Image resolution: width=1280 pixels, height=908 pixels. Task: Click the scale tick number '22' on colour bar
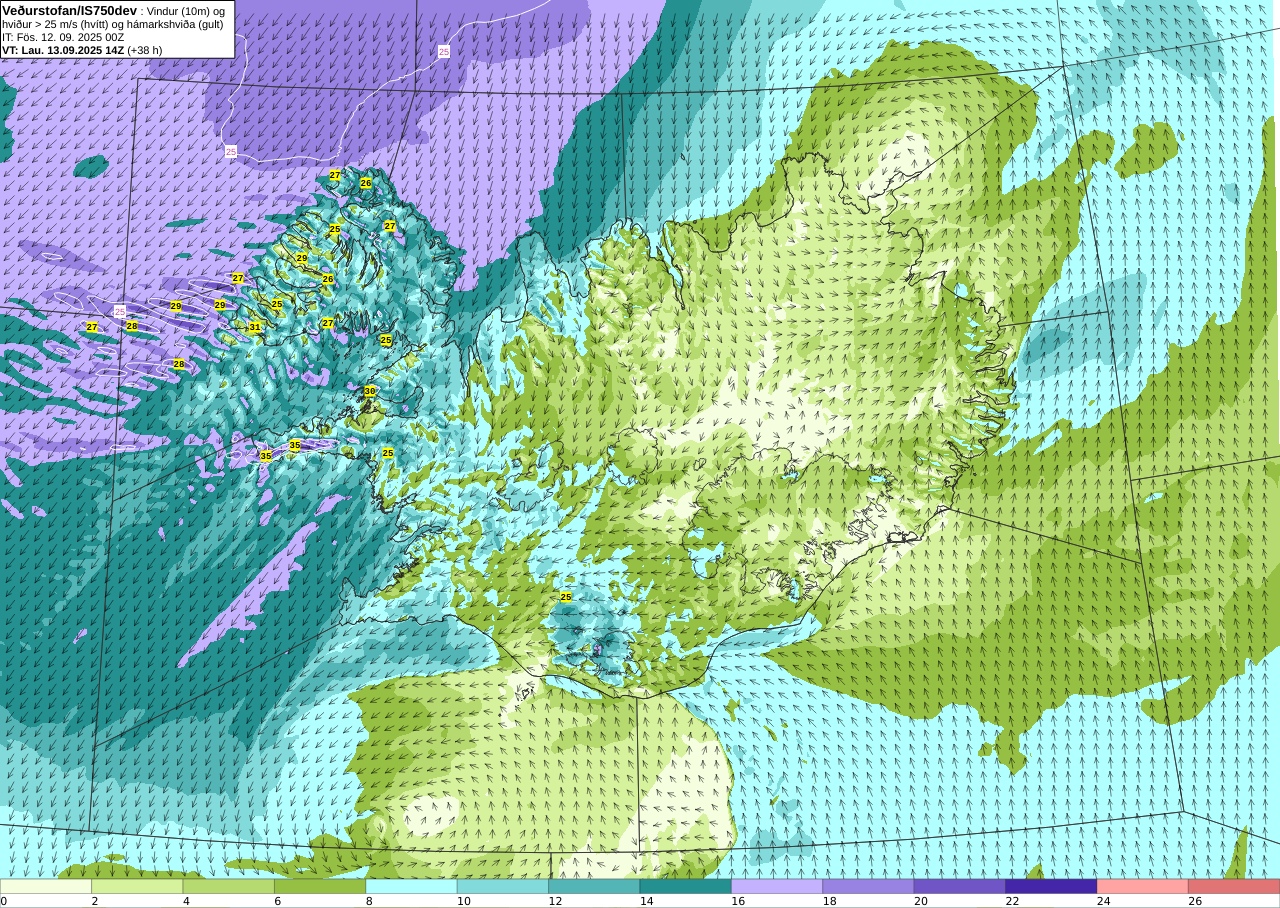coord(1013,901)
